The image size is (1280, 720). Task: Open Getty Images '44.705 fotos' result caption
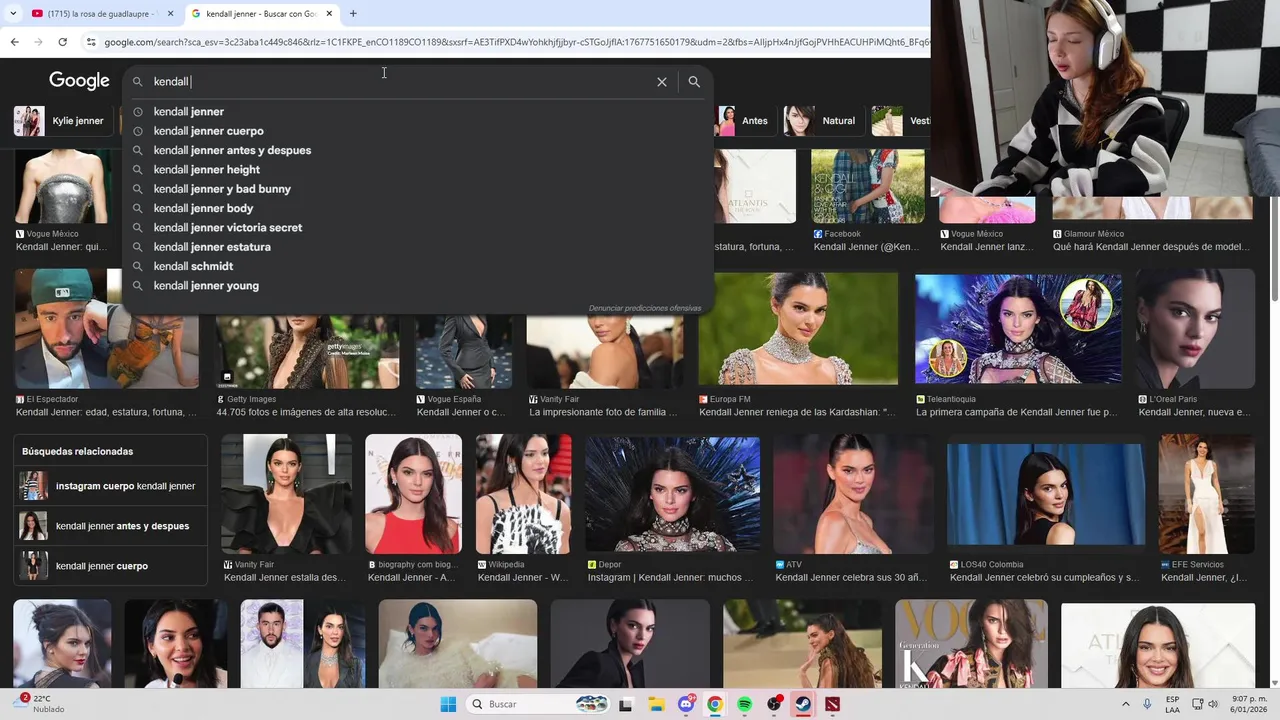click(306, 412)
